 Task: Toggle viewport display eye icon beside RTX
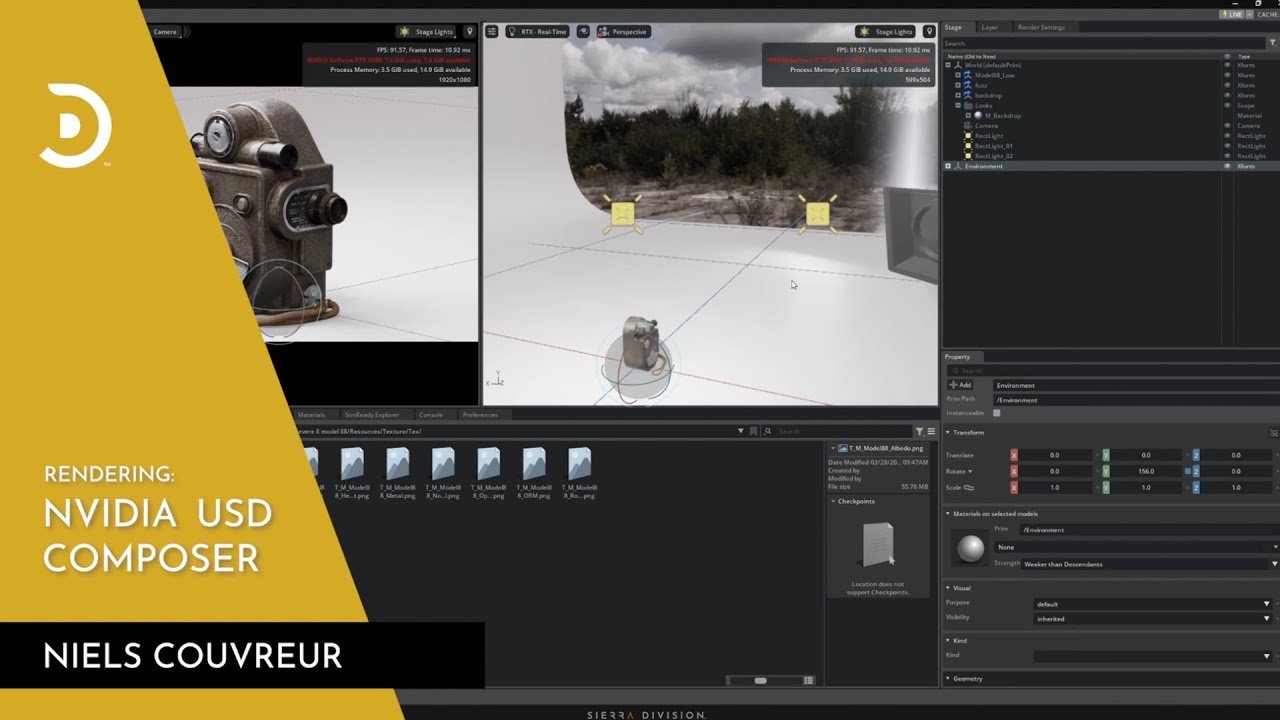(x=583, y=32)
